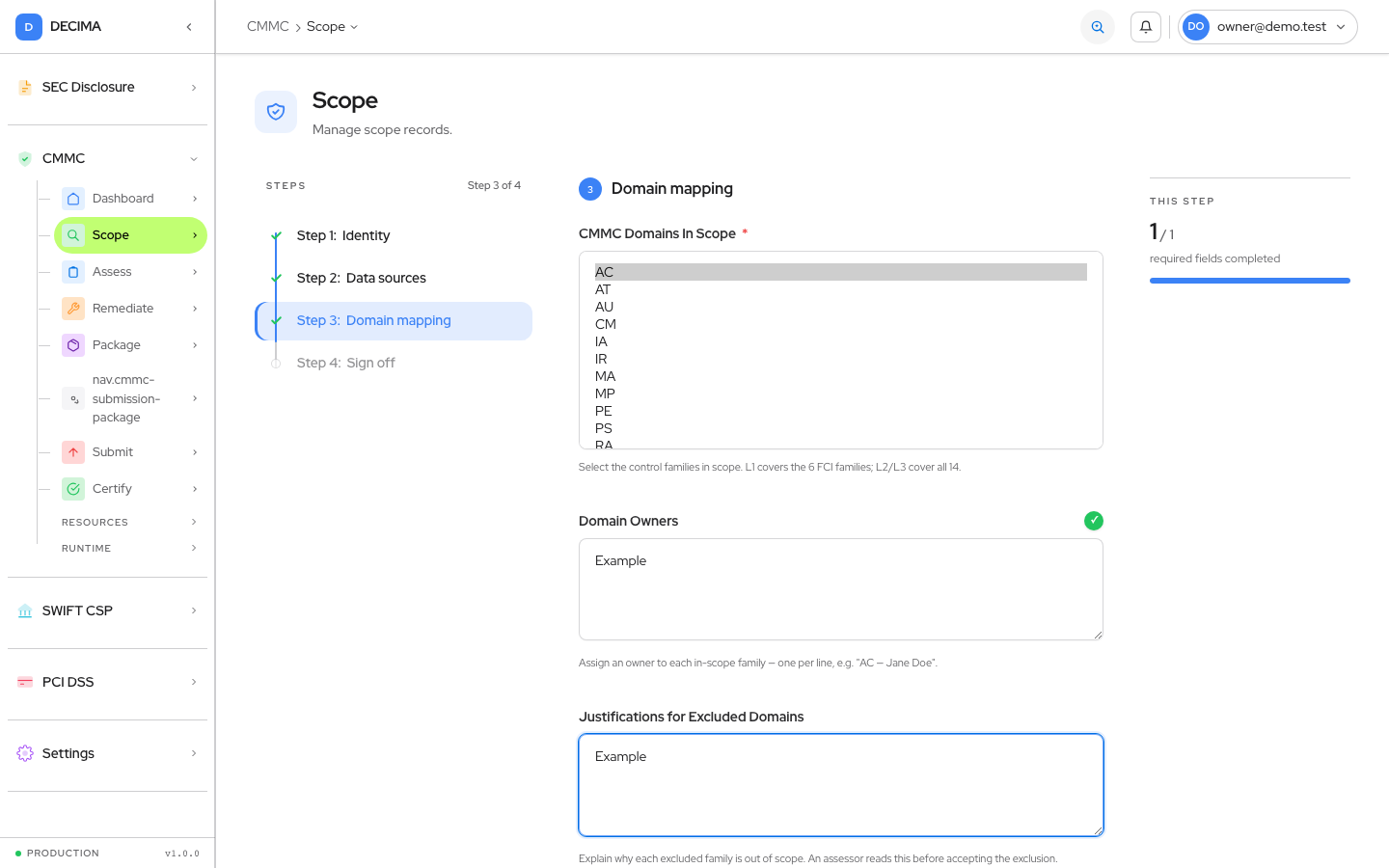Collapse sidebar with the left chevron
Image resolution: width=1389 pixels, height=868 pixels.
point(189,27)
